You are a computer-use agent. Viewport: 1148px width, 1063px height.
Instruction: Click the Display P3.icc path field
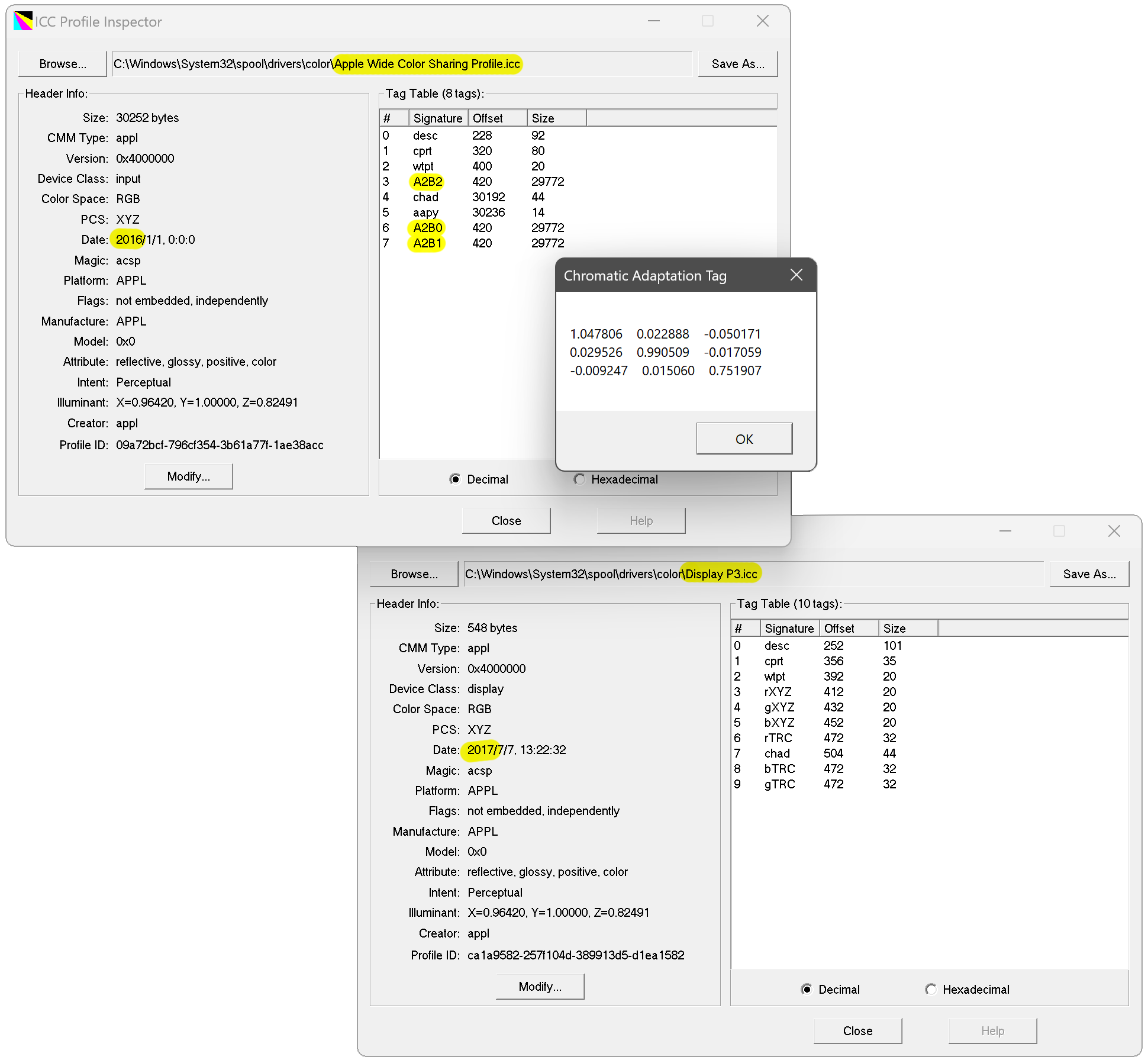[x=754, y=574]
